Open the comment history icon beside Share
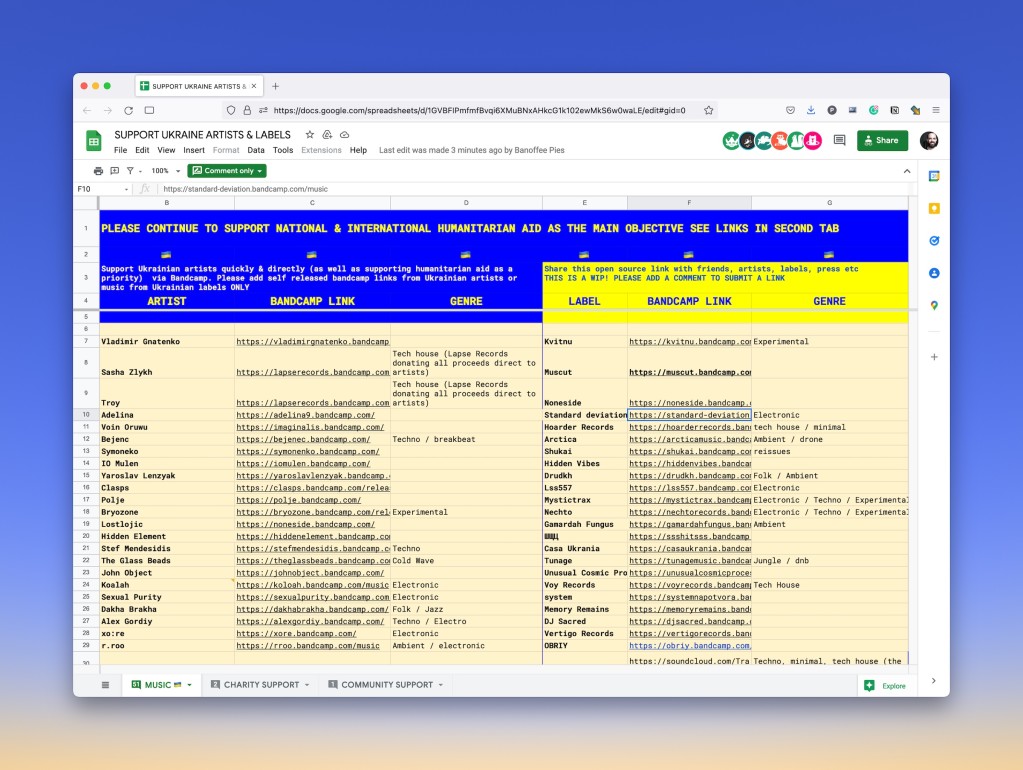The image size is (1023, 770). (x=839, y=141)
